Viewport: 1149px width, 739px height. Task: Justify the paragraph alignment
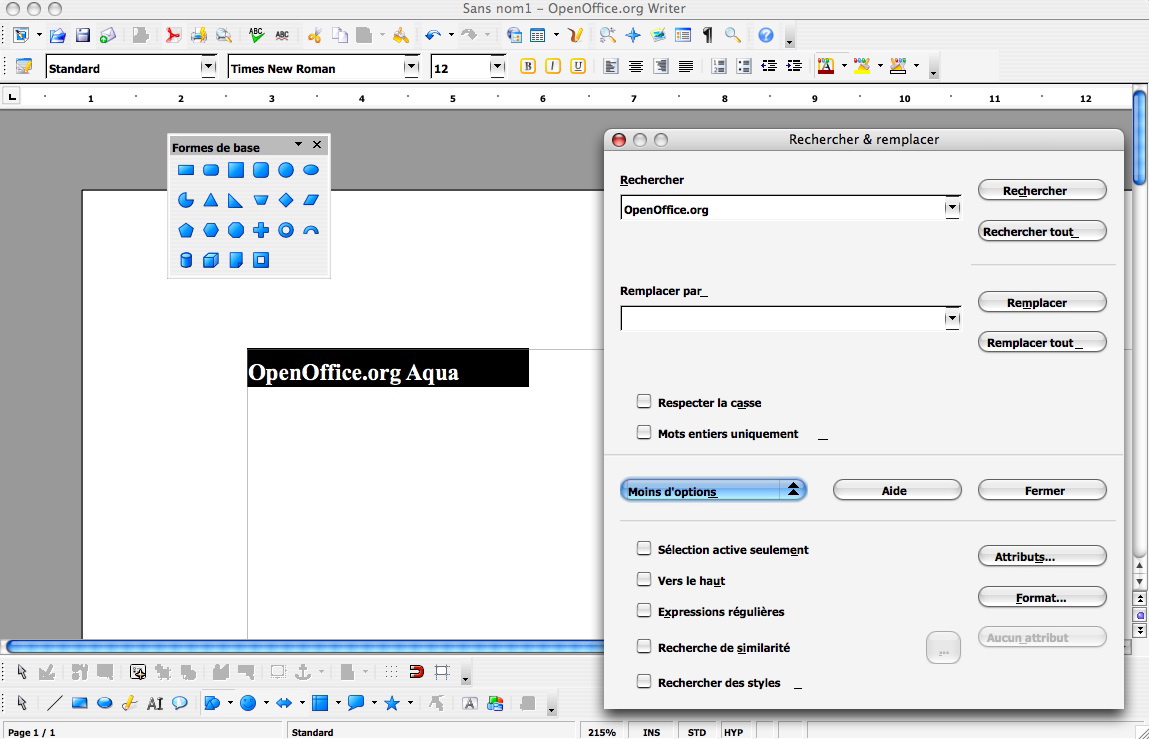click(686, 66)
